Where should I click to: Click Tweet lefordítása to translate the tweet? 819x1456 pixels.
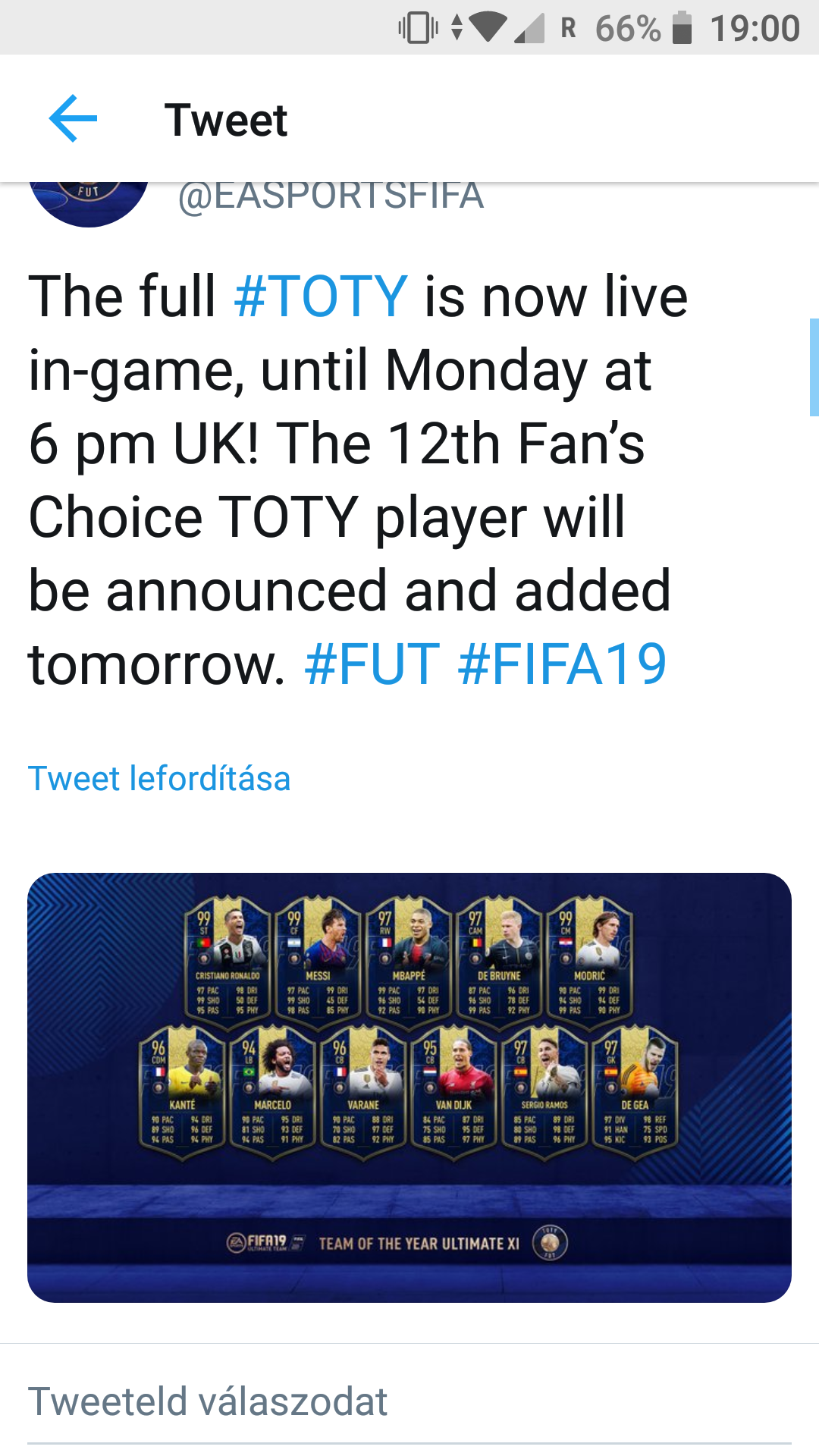[159, 779]
